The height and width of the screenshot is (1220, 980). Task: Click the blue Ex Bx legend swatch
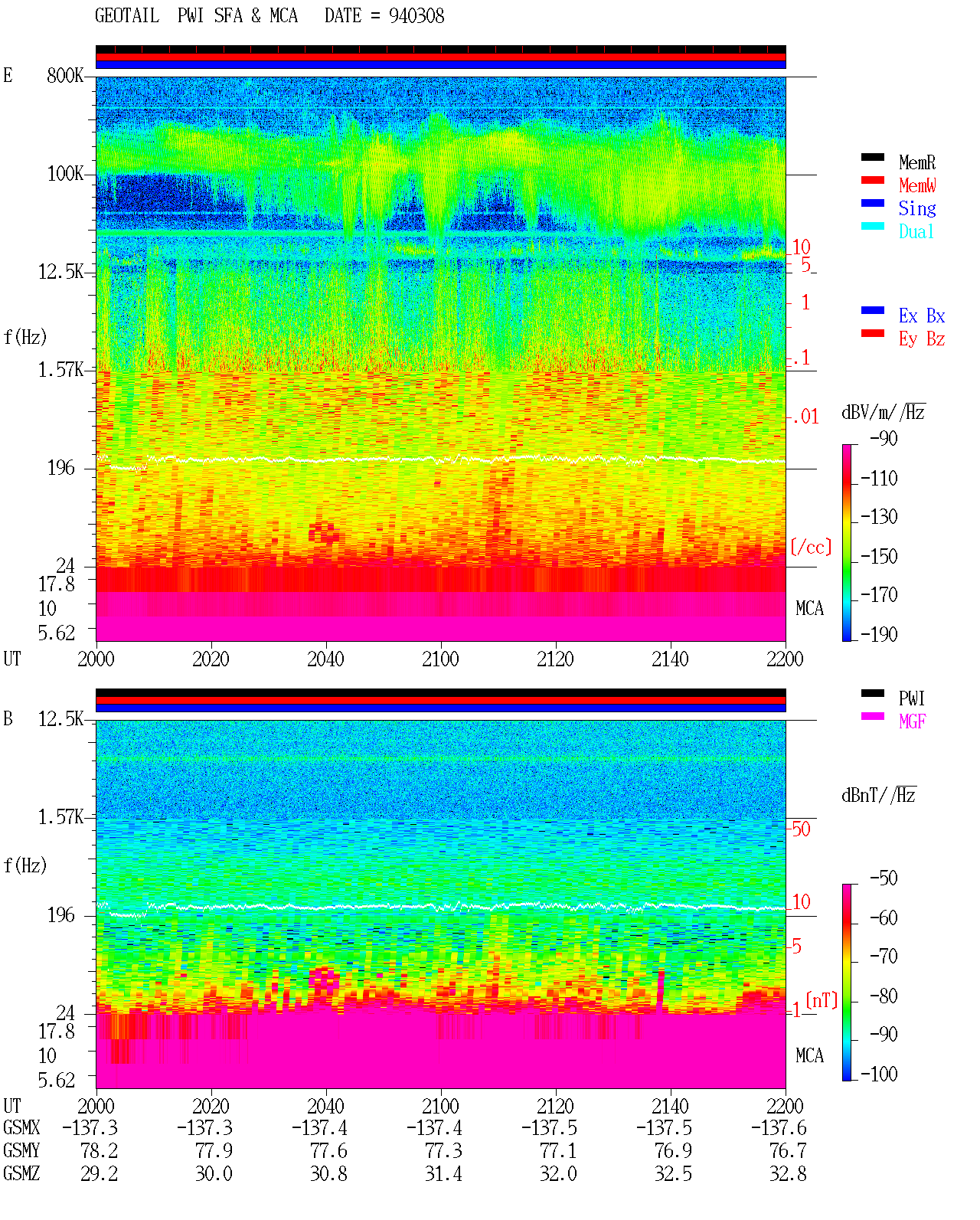873,310
